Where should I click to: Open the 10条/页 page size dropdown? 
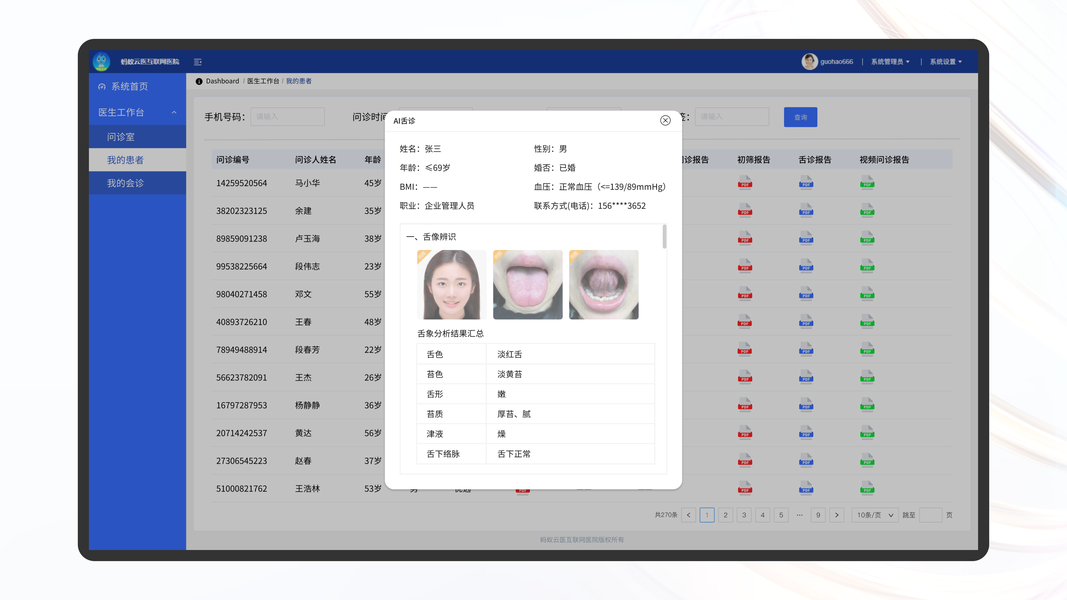[874, 515]
